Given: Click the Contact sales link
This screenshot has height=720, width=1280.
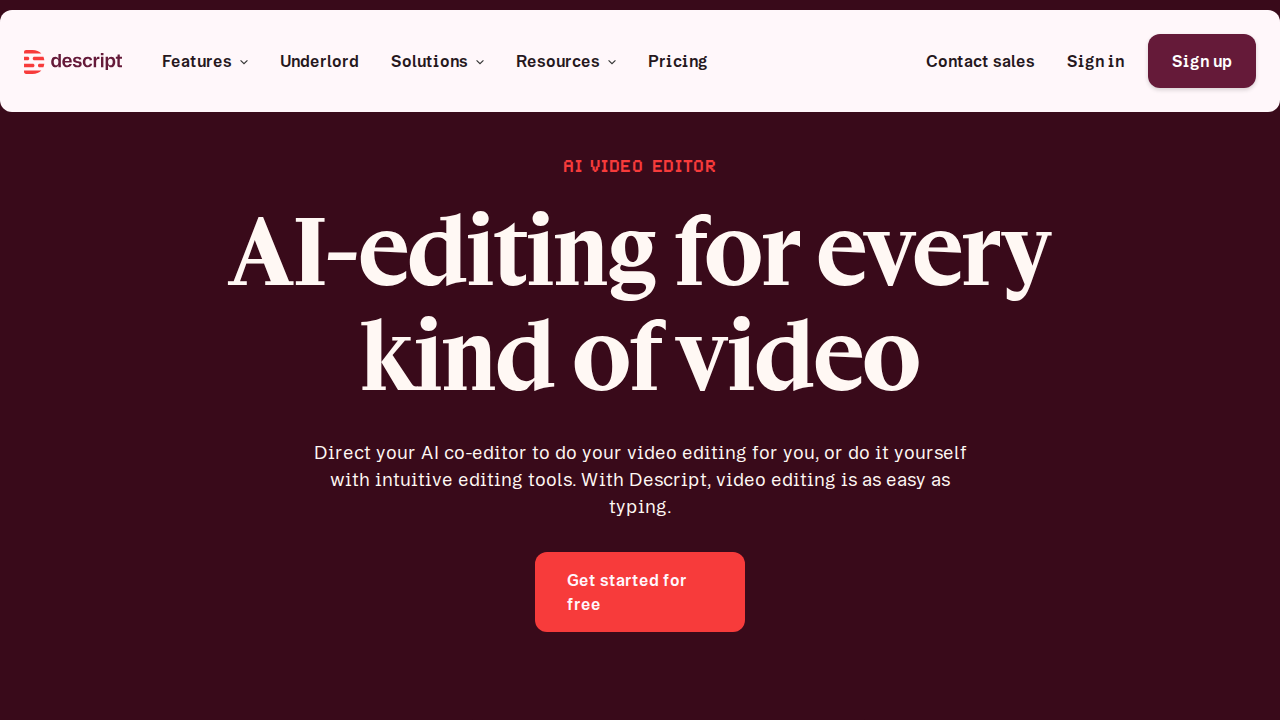Looking at the screenshot, I should click(x=980, y=61).
